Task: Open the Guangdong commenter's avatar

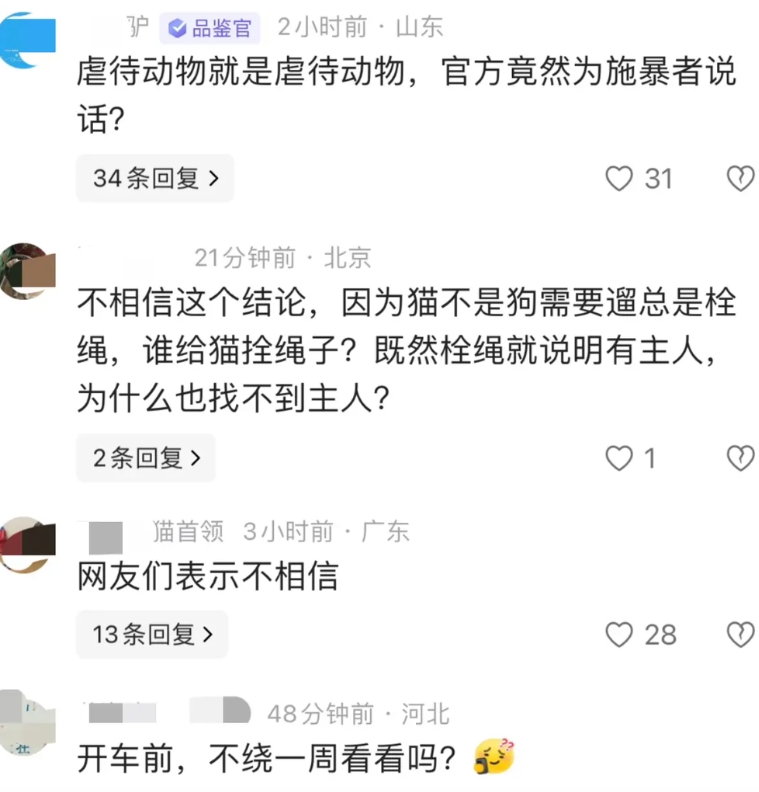Action: pyautogui.click(x=26, y=544)
